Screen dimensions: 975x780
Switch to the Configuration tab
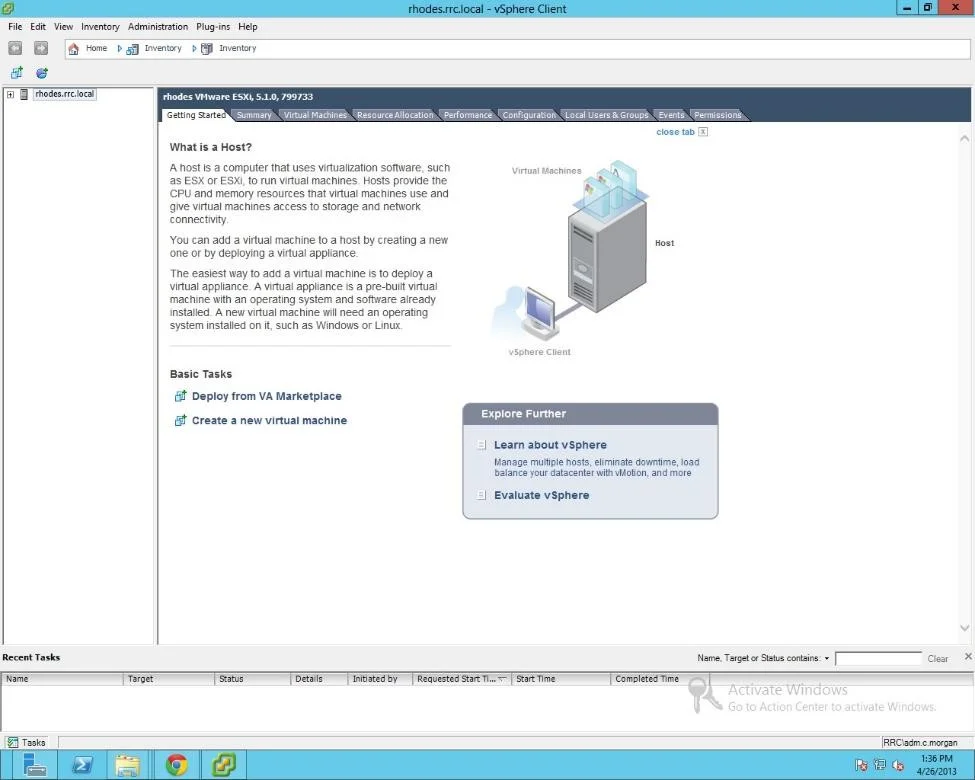[x=529, y=115]
